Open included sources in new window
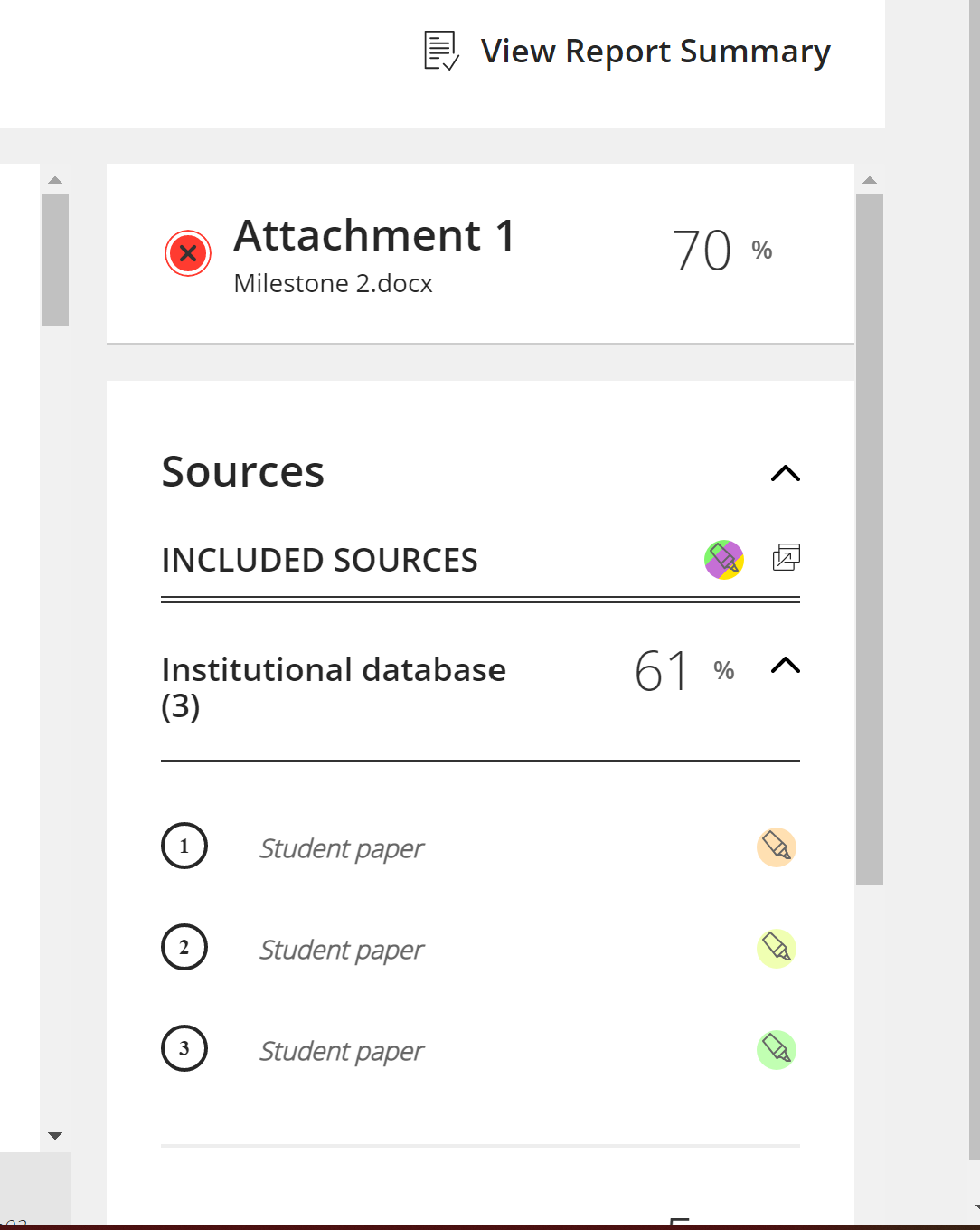This screenshot has width=980, height=1230. (787, 557)
